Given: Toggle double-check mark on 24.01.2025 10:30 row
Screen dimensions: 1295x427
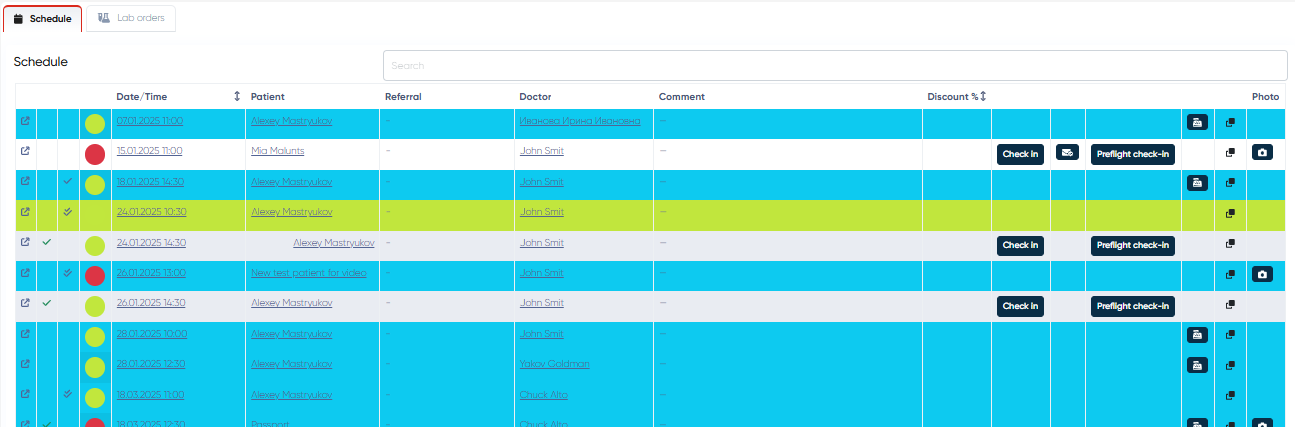Looking at the screenshot, I should (67, 212).
